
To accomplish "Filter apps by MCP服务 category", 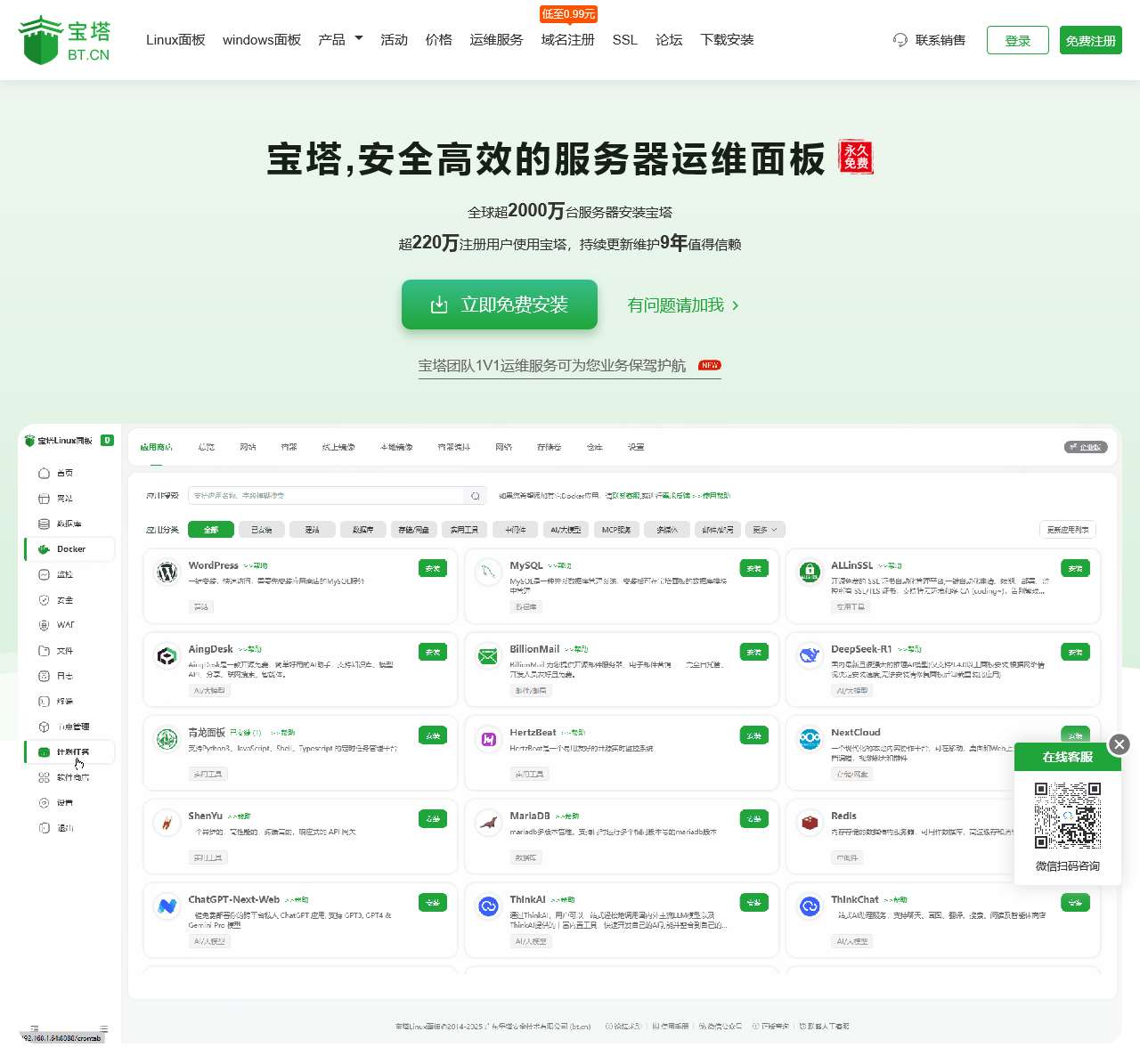I will point(616,530).
